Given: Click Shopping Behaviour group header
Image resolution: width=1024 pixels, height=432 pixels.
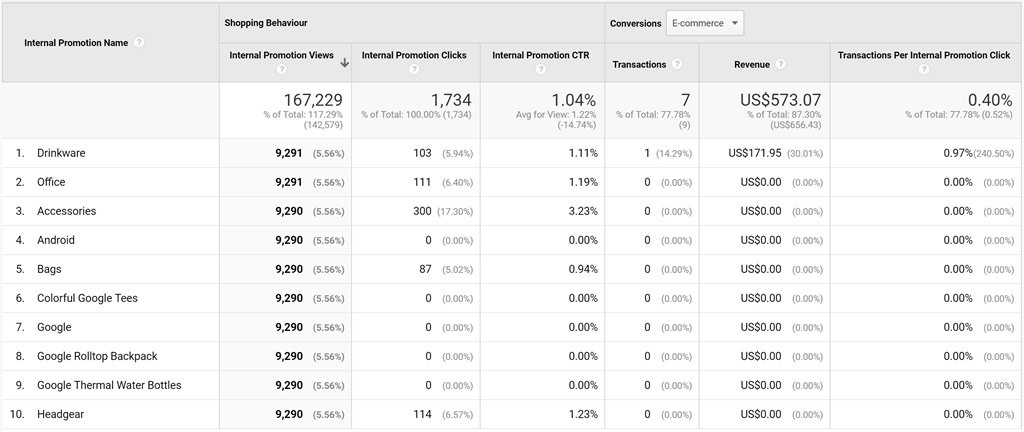Looking at the screenshot, I should click(x=266, y=23).
